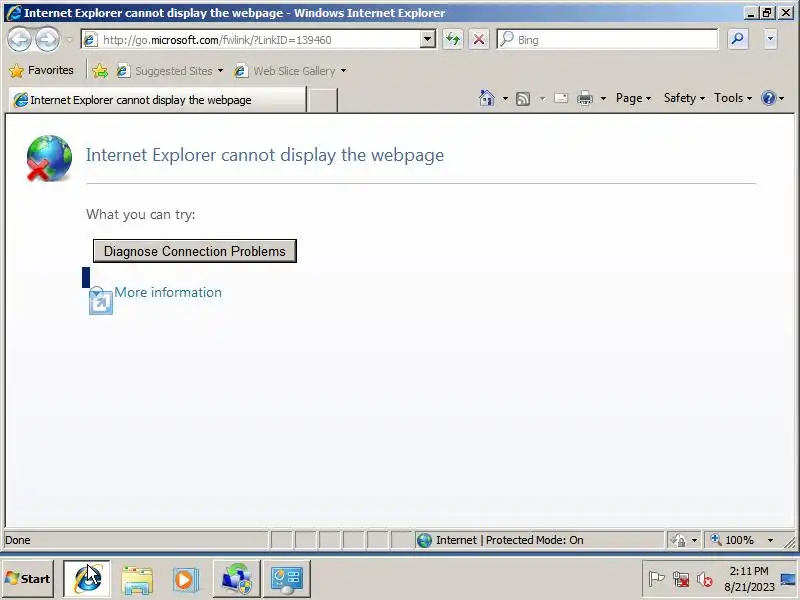The height and width of the screenshot is (600, 800).
Task: Open the network computers icon in taskbar
Action: click(237, 579)
